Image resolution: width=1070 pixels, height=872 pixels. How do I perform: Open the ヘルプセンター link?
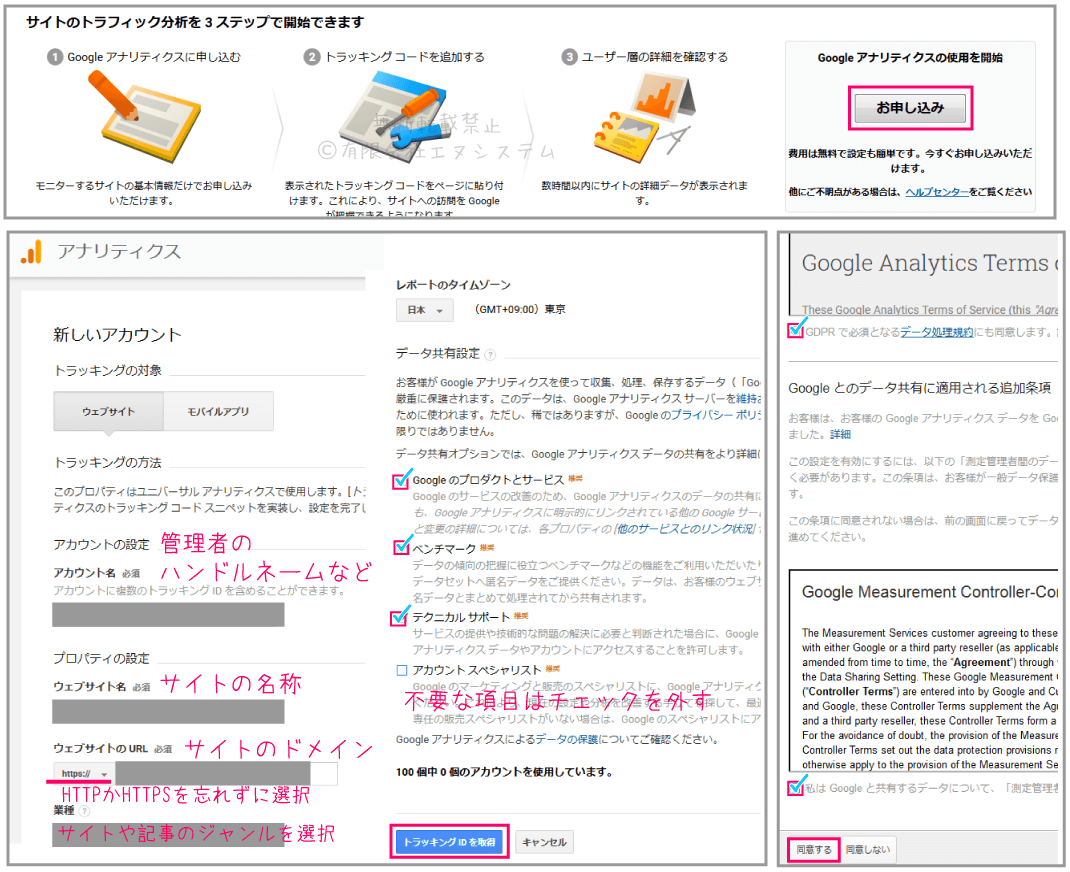pos(937,192)
